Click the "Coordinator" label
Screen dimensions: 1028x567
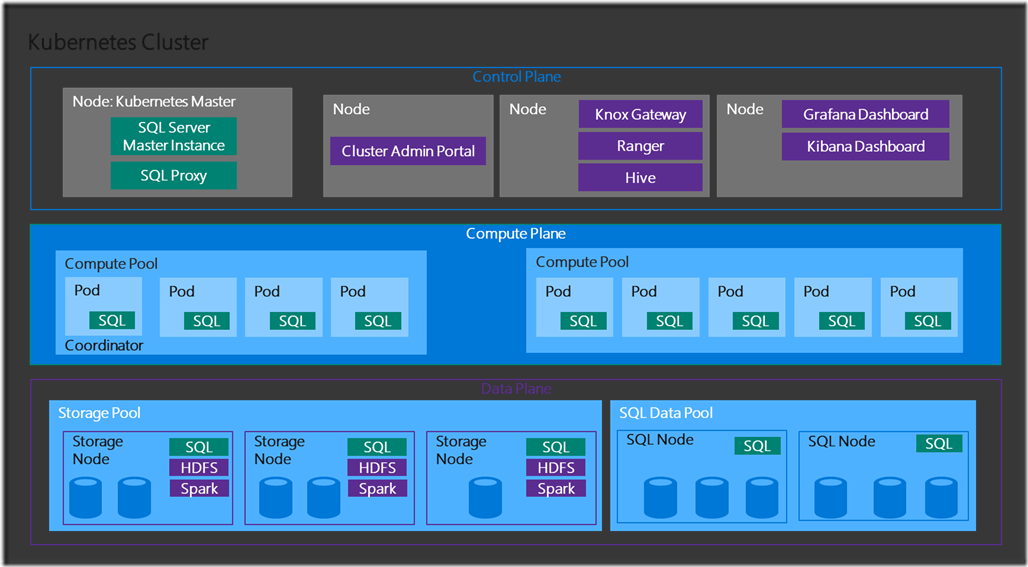coord(104,345)
